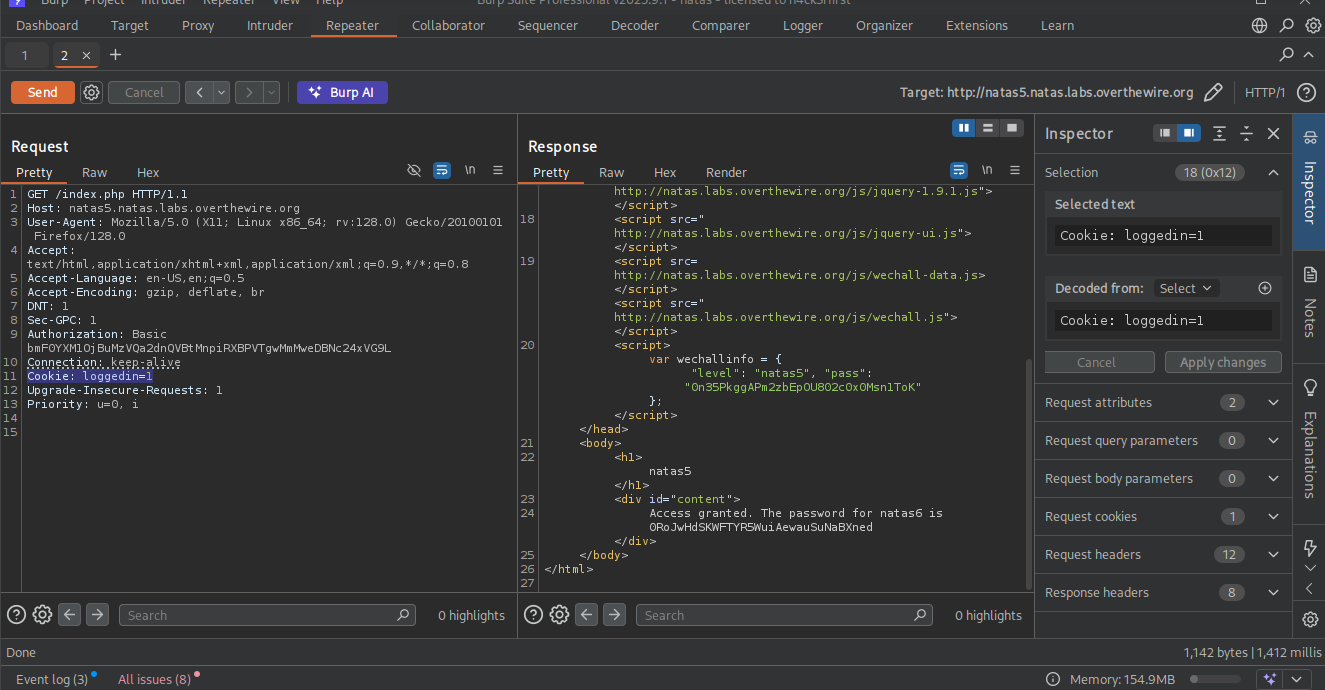Screen dimensions: 1325x690
Task: Click the Burp AI button
Action: [342, 92]
